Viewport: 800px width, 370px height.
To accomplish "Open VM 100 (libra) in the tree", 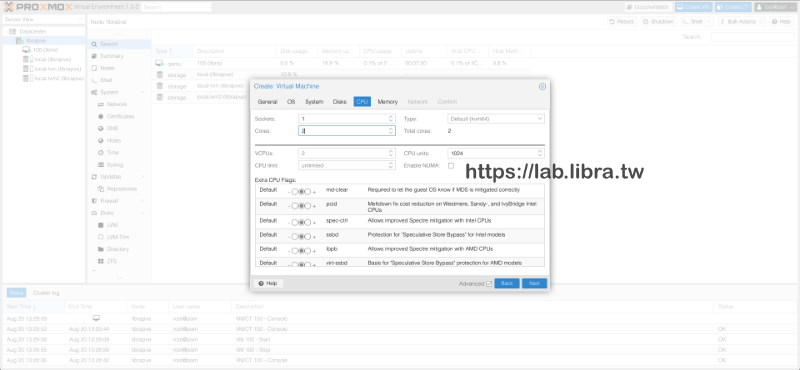I will [45, 50].
